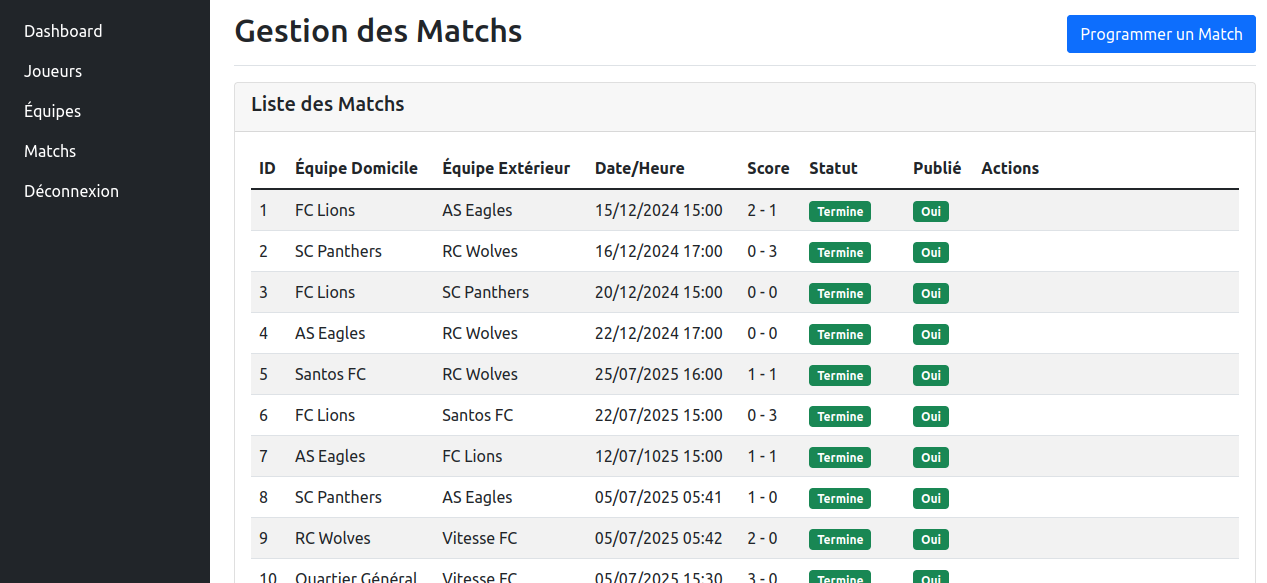Click the Termine status of match 5
The image size is (1267, 583).
tap(839, 376)
